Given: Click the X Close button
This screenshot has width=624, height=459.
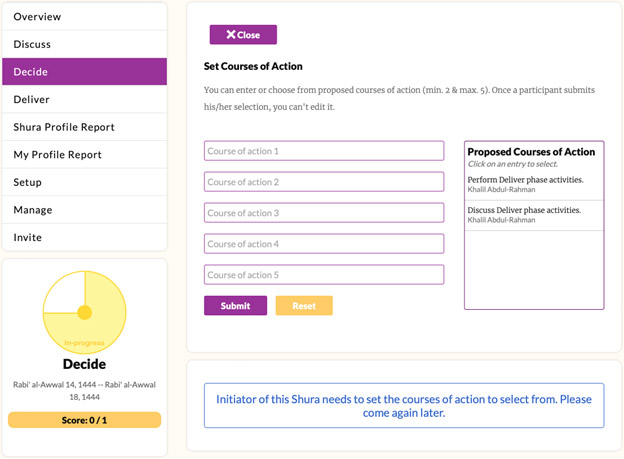Looking at the screenshot, I should point(243,35).
